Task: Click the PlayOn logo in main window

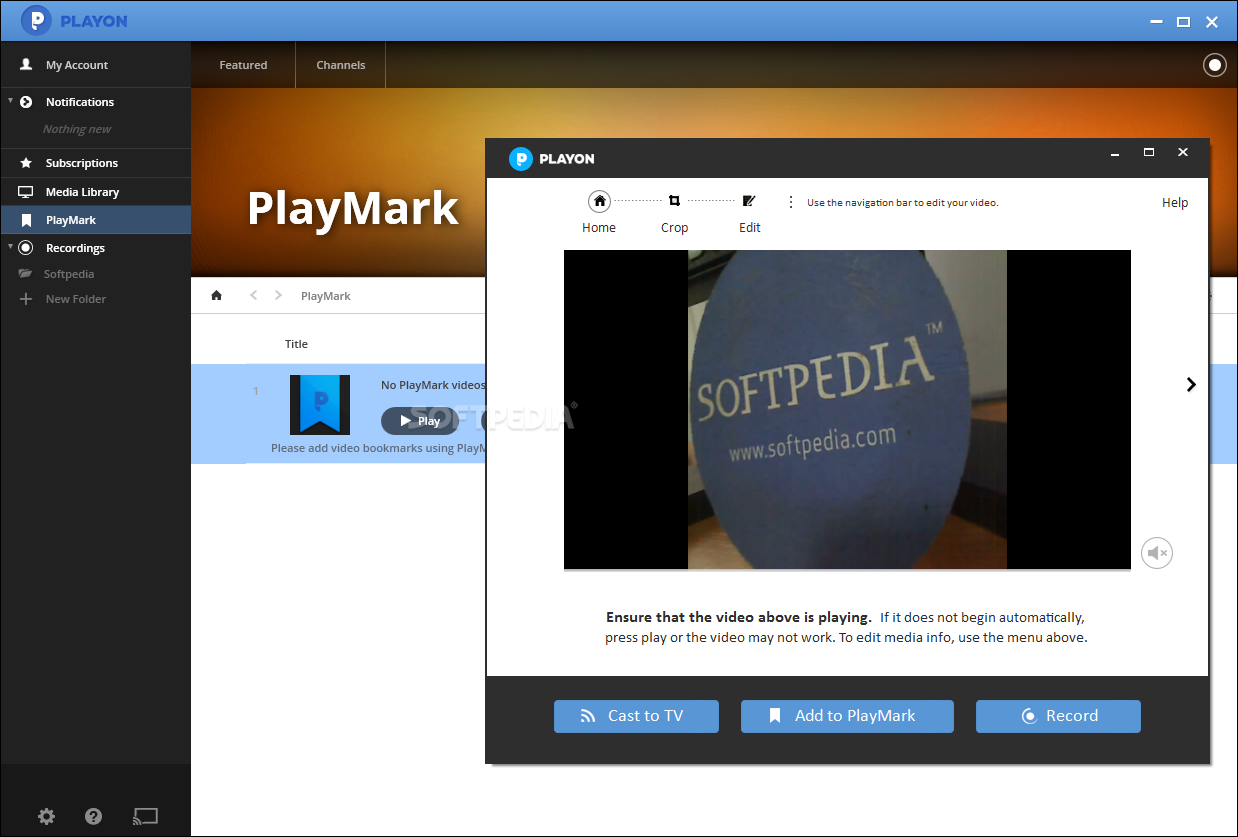Action: [75, 20]
